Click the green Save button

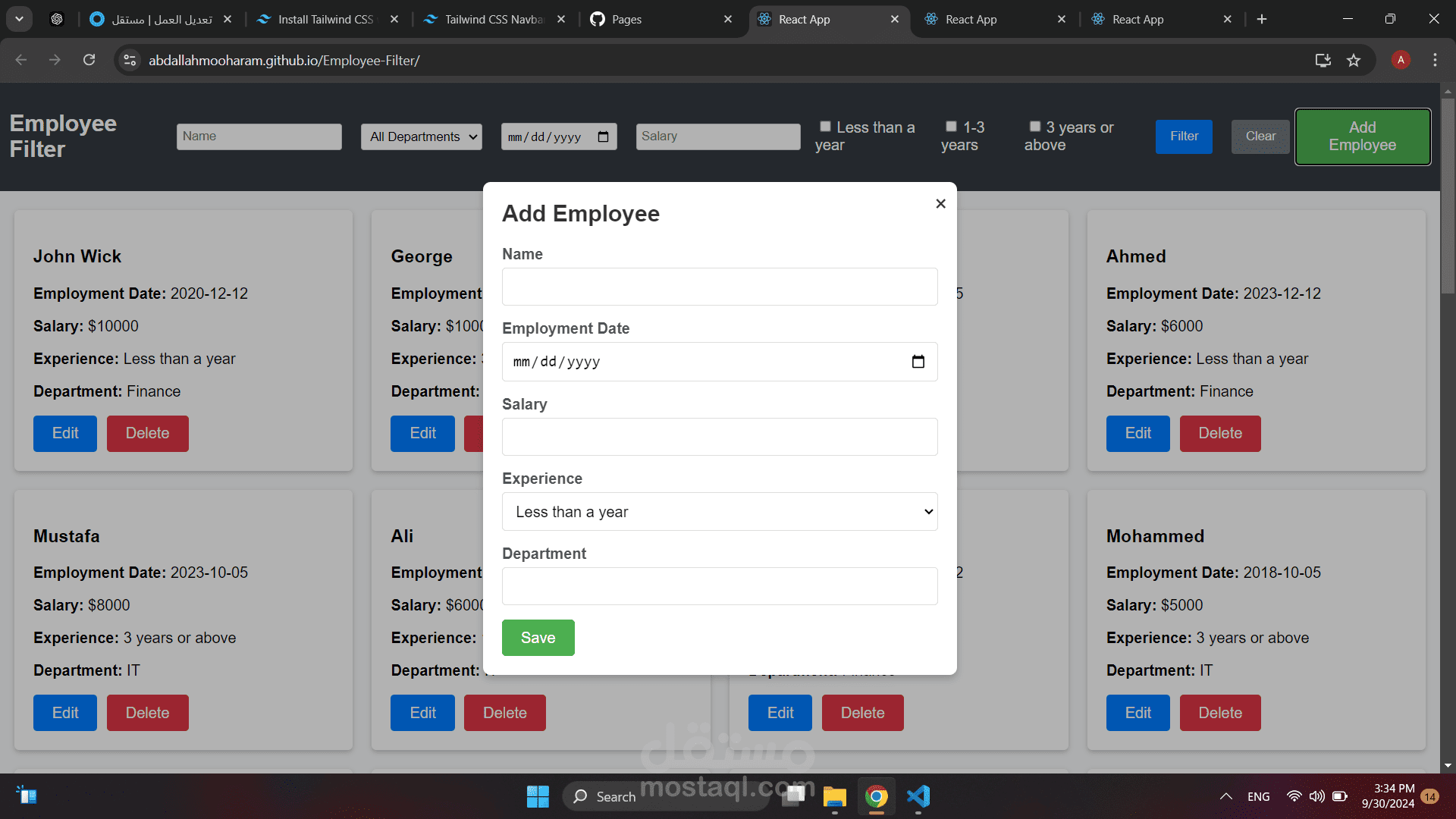tap(538, 638)
